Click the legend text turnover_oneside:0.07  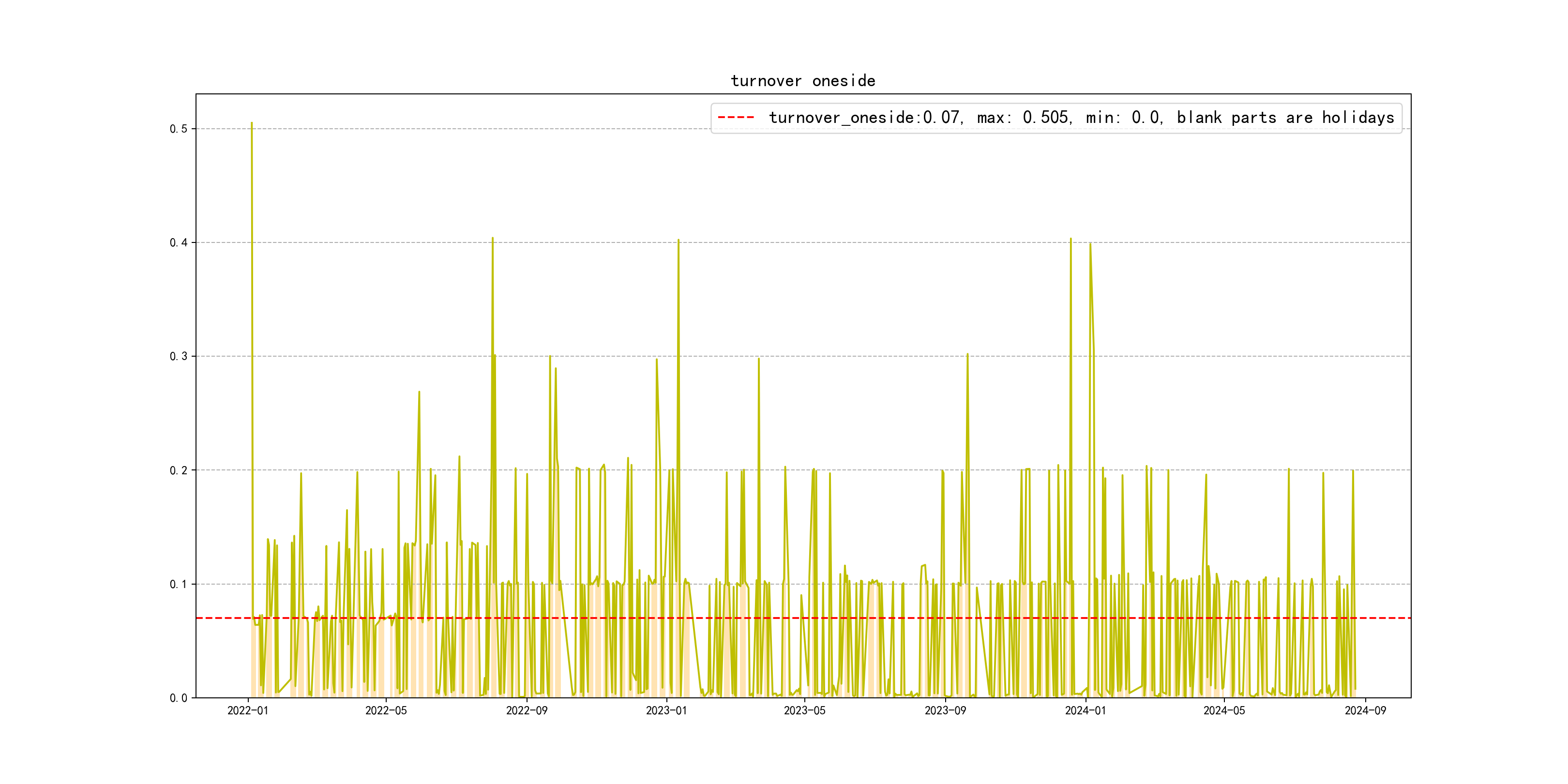click(863, 118)
